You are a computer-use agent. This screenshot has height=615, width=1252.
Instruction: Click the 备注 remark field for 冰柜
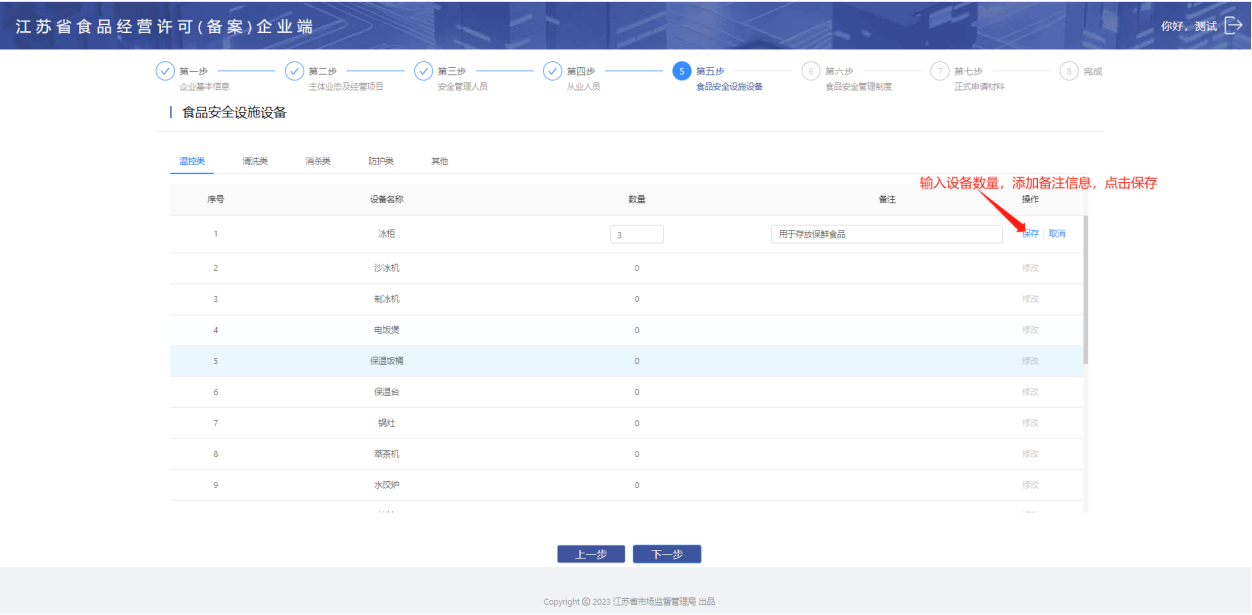pos(886,234)
